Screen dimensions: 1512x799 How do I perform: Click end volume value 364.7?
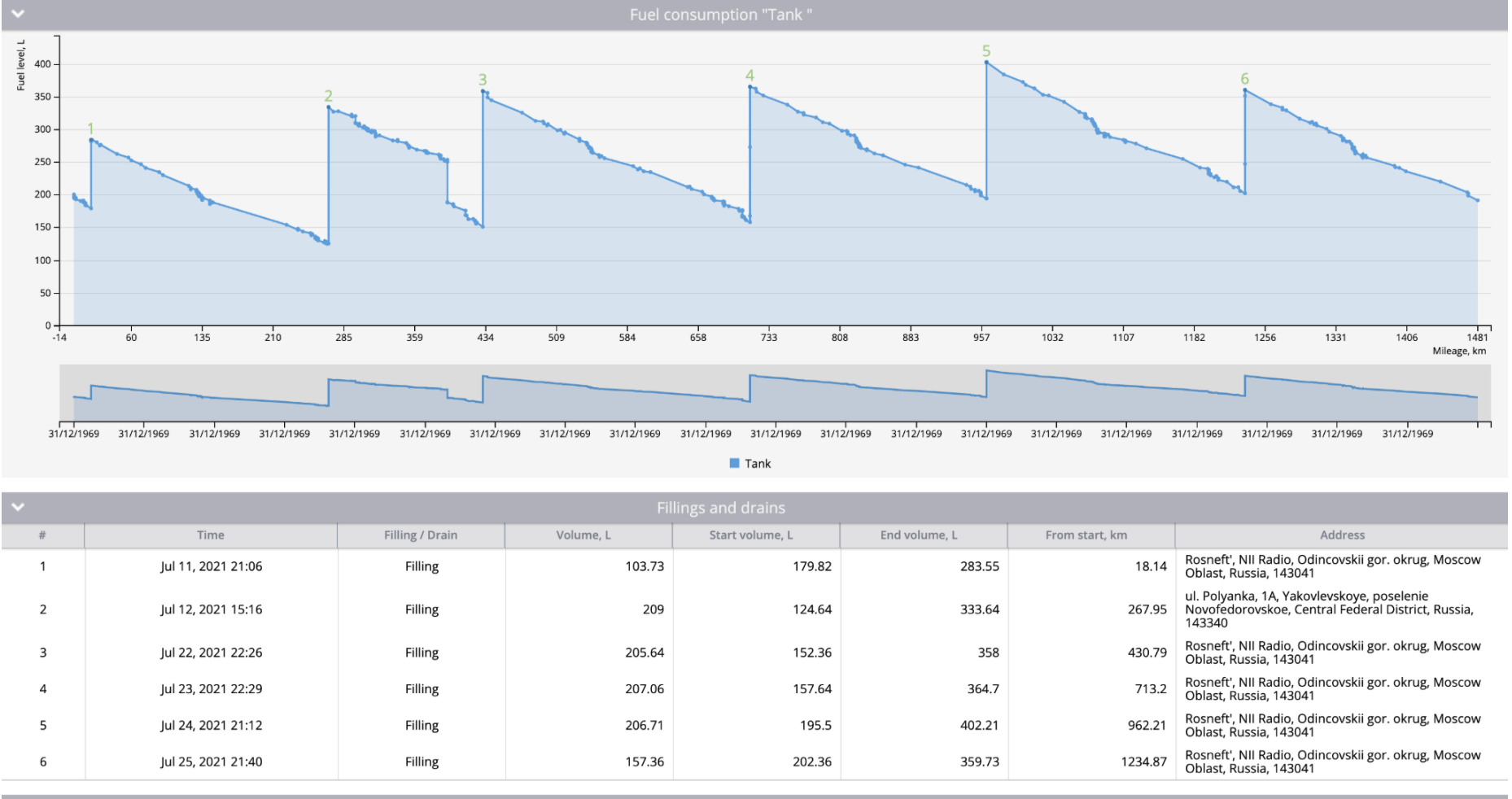[x=983, y=689]
